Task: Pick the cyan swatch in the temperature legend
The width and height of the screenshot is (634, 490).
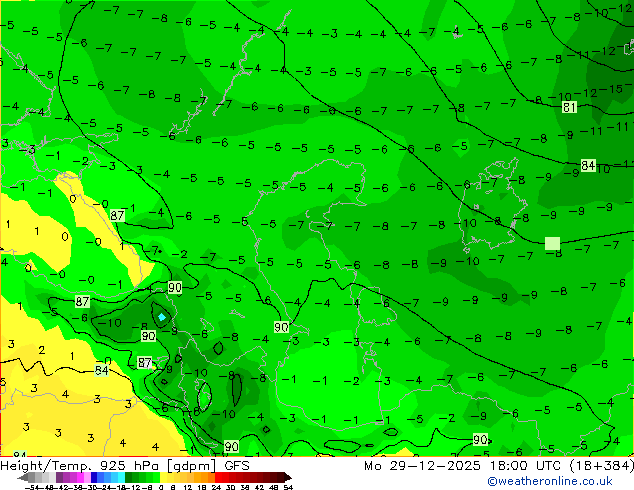Action: click(x=121, y=477)
